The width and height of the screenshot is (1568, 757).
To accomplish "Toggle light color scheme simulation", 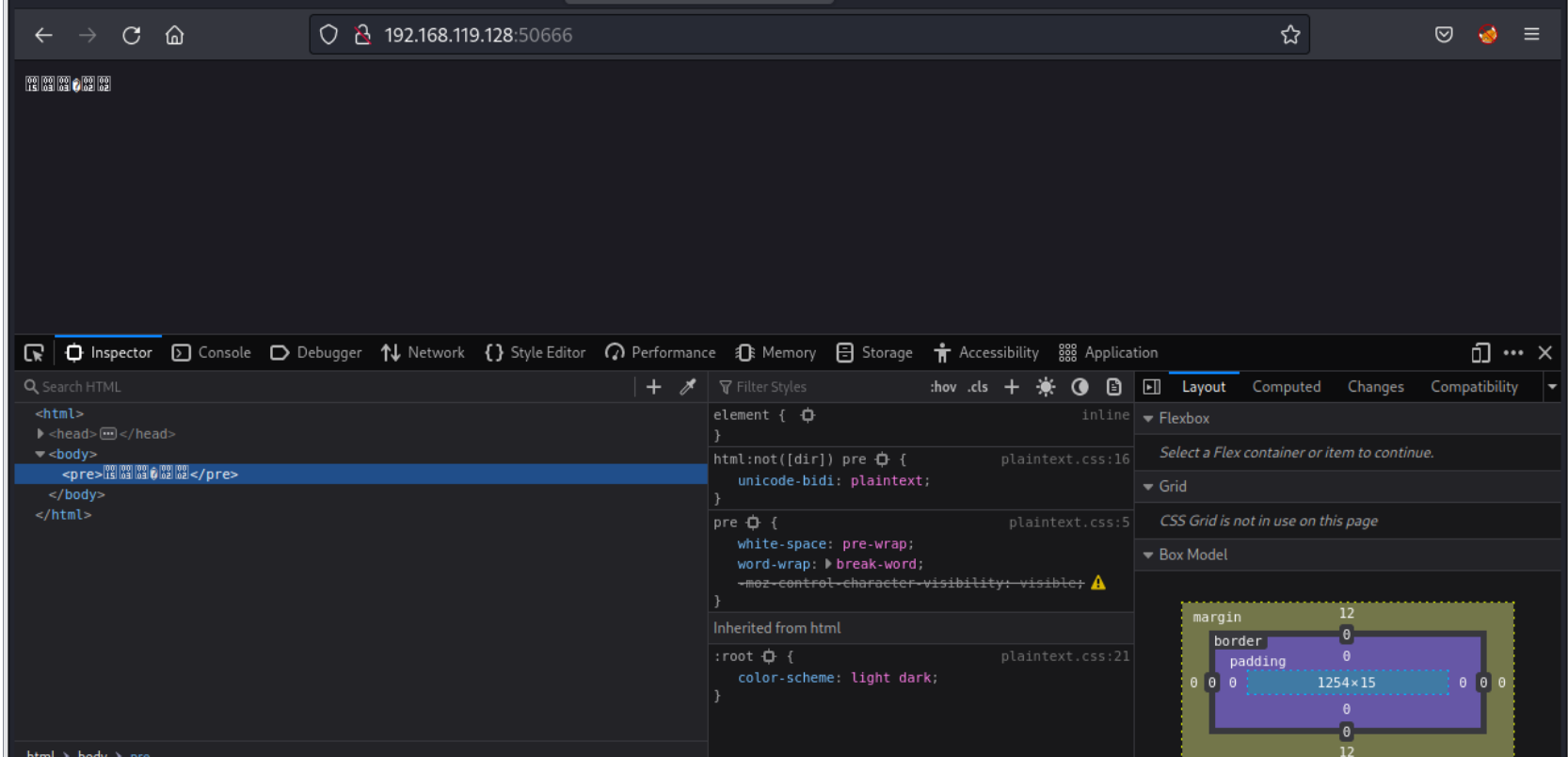I will point(1046,387).
